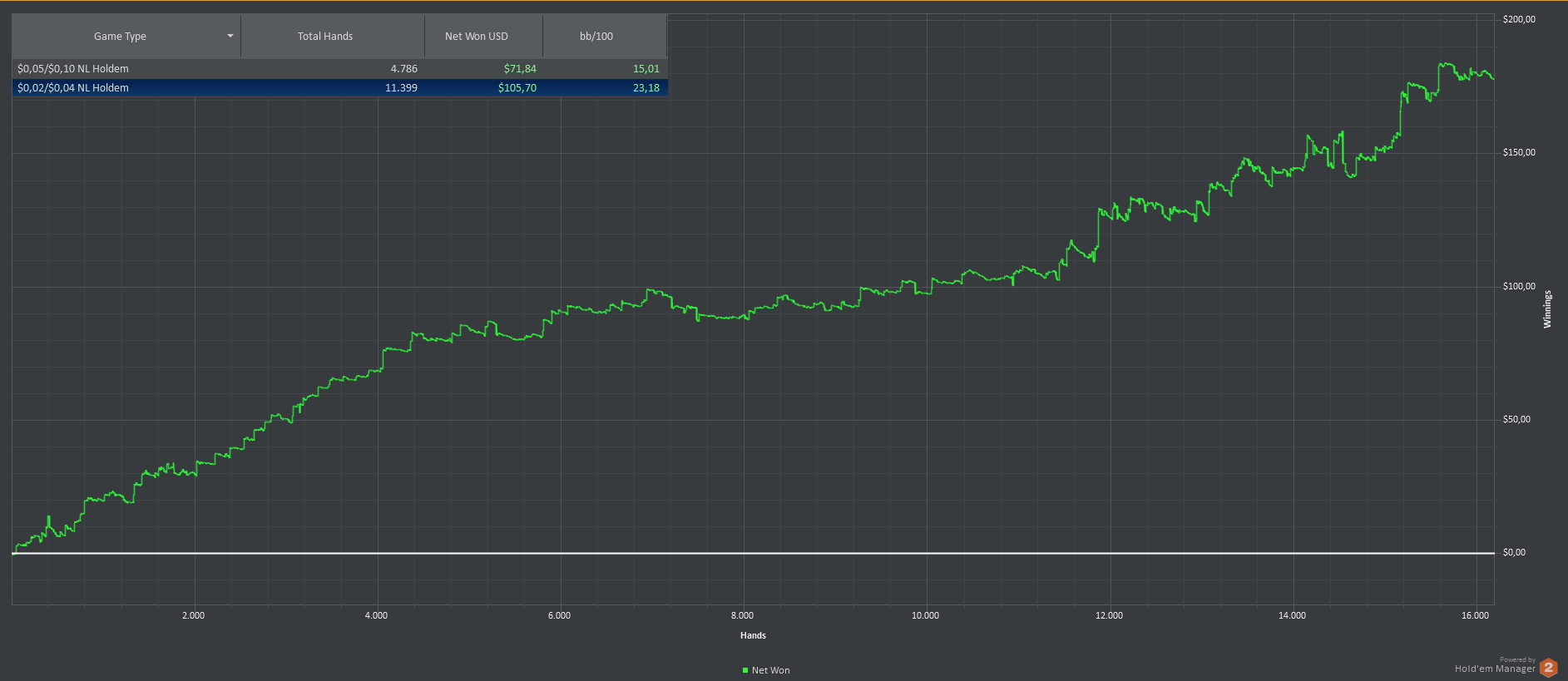The image size is (1568, 681).
Task: Click the 23,18 bb/100 cell
Action: coord(646,88)
